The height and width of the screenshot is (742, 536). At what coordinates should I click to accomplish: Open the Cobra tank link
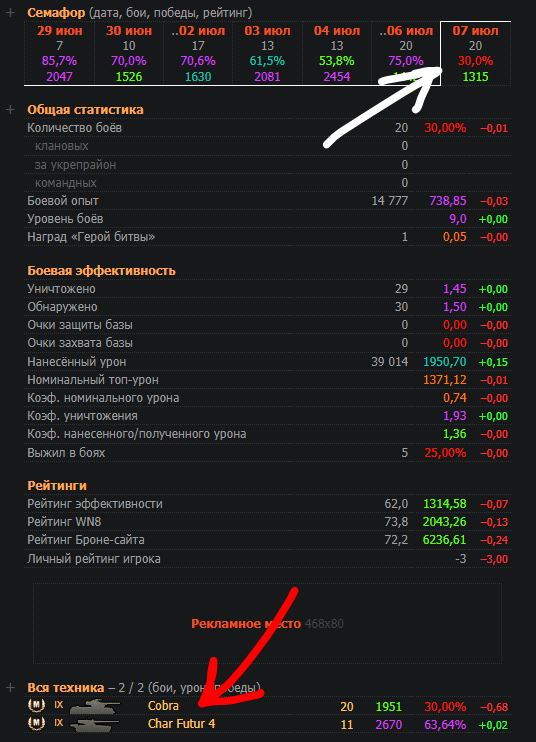[163, 706]
